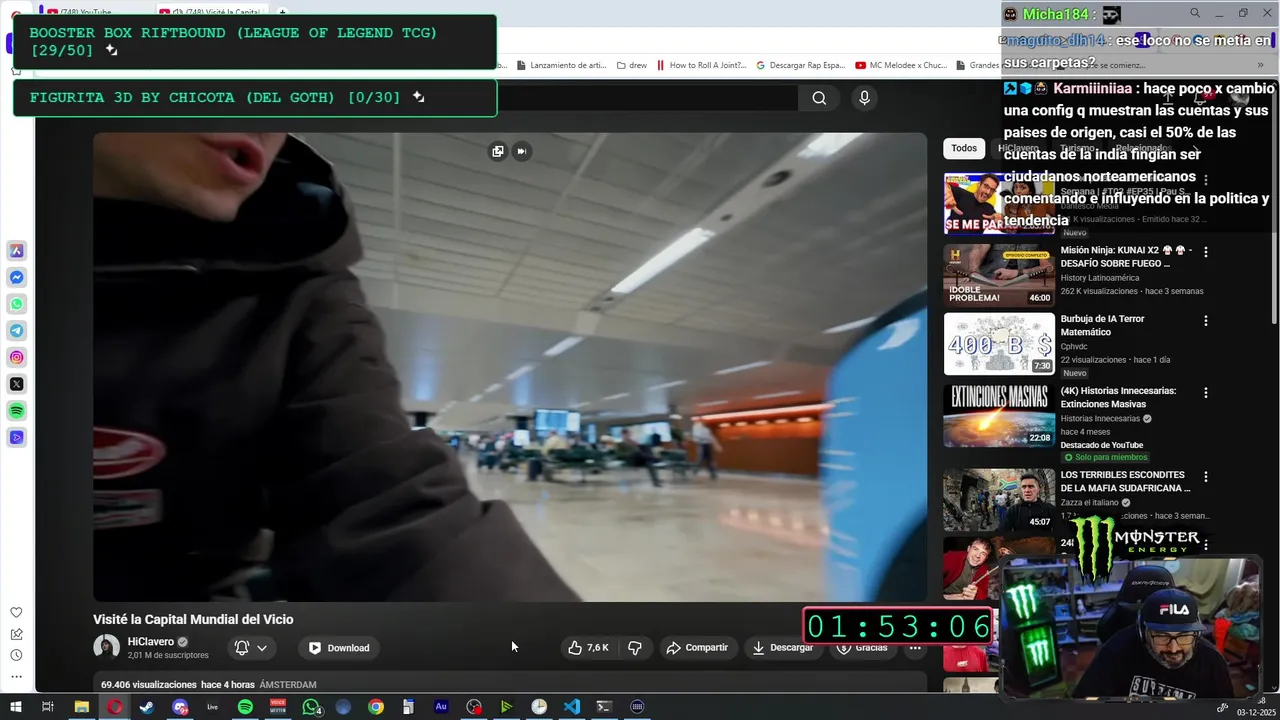Click the Windows Start button

coord(15,707)
